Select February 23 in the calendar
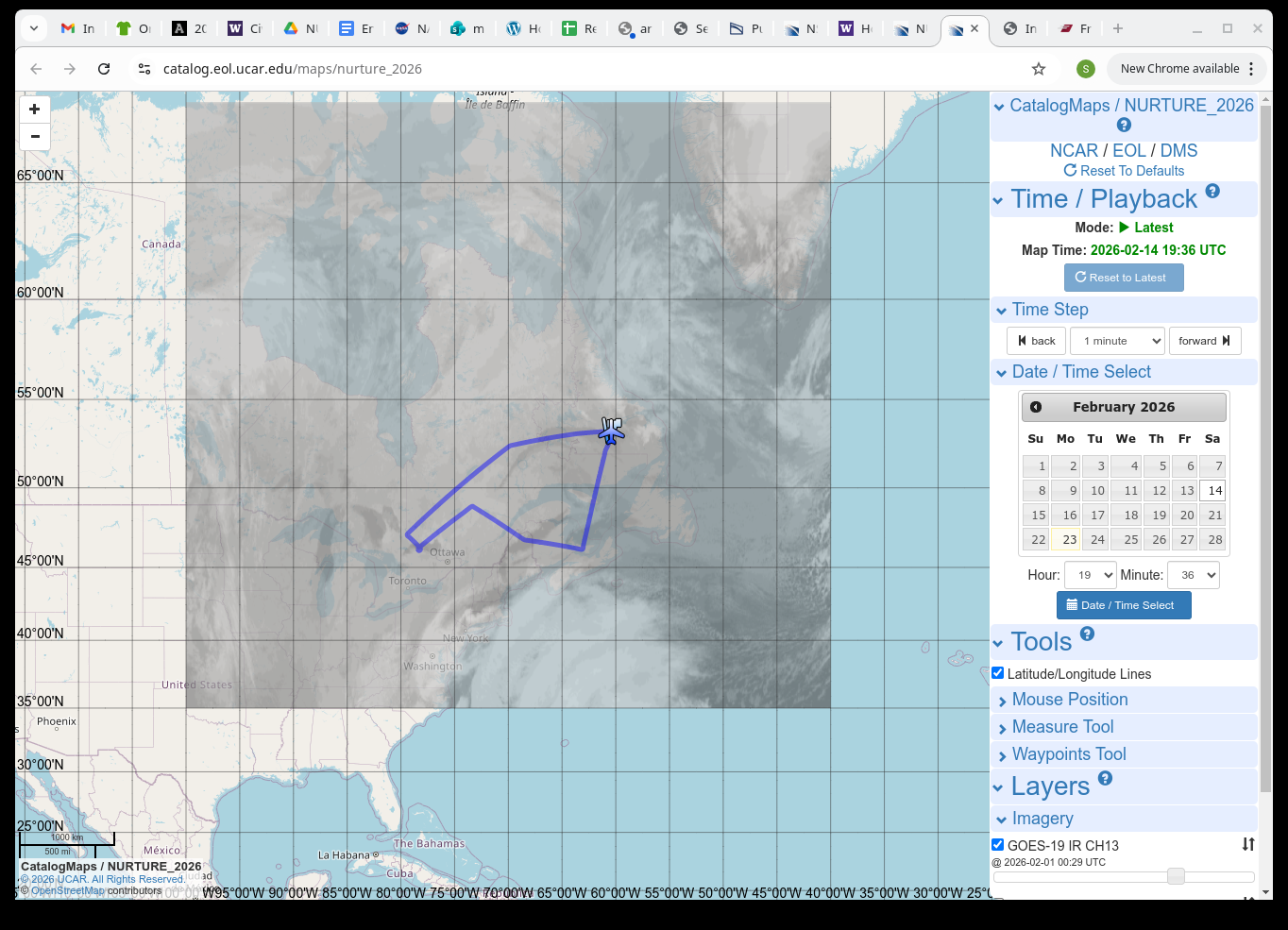The height and width of the screenshot is (930, 1288). pos(1067,540)
